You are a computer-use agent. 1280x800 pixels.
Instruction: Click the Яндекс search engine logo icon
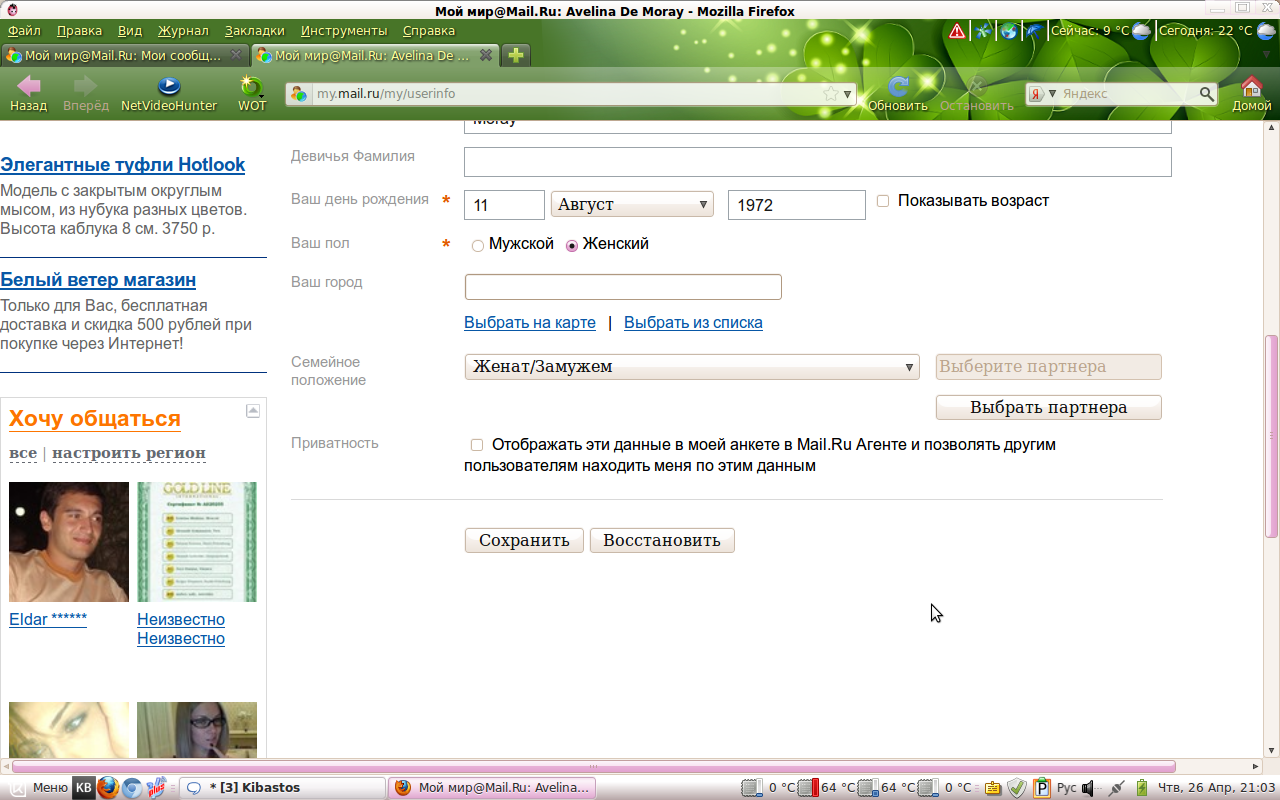(x=1037, y=94)
